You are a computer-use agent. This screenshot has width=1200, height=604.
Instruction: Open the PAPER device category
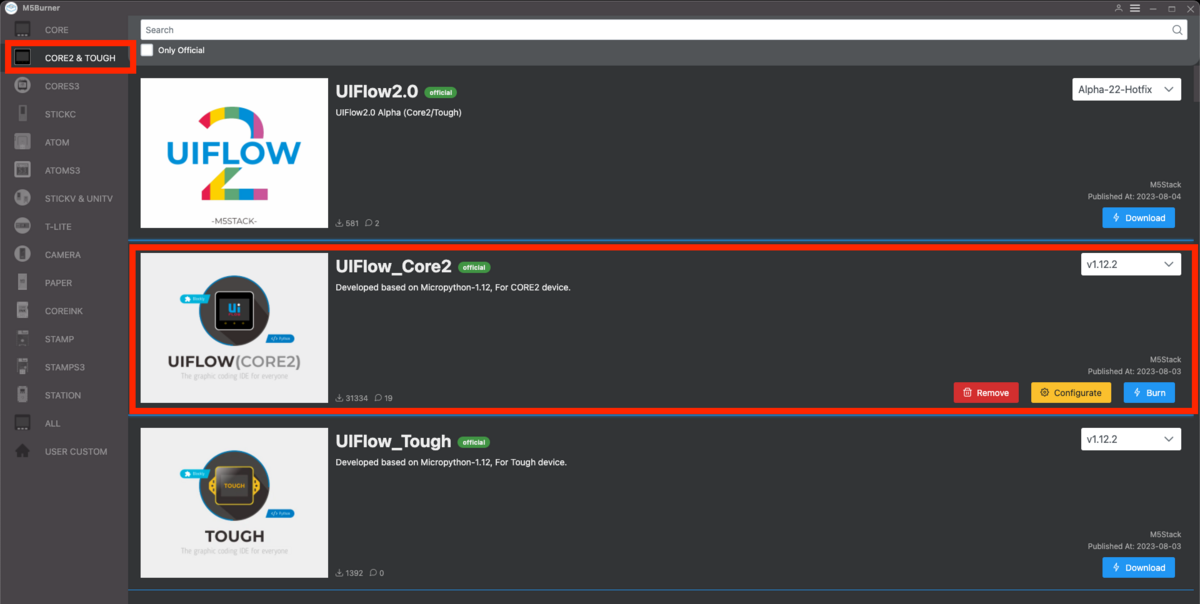pyautogui.click(x=64, y=283)
